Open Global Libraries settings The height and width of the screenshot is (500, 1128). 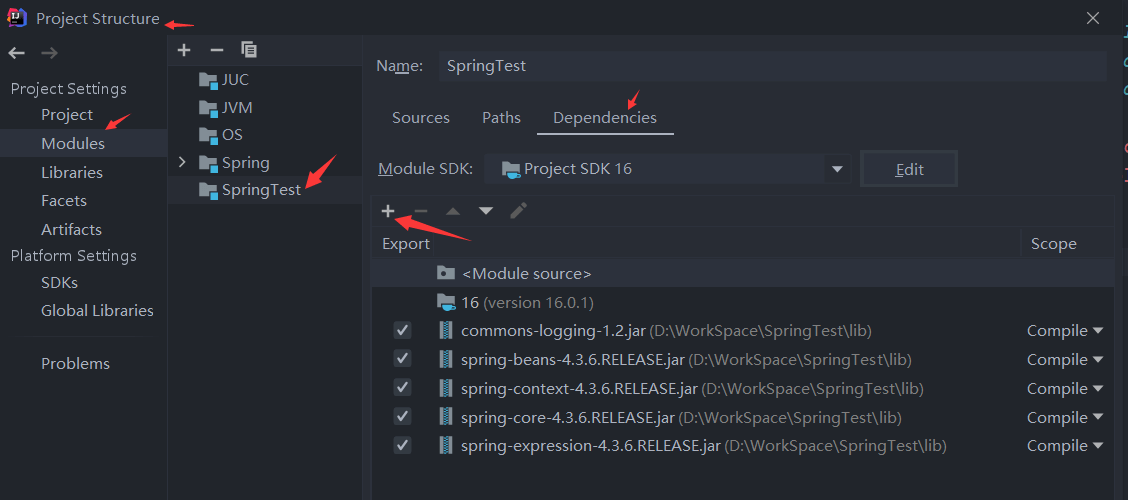pyautogui.click(x=97, y=311)
